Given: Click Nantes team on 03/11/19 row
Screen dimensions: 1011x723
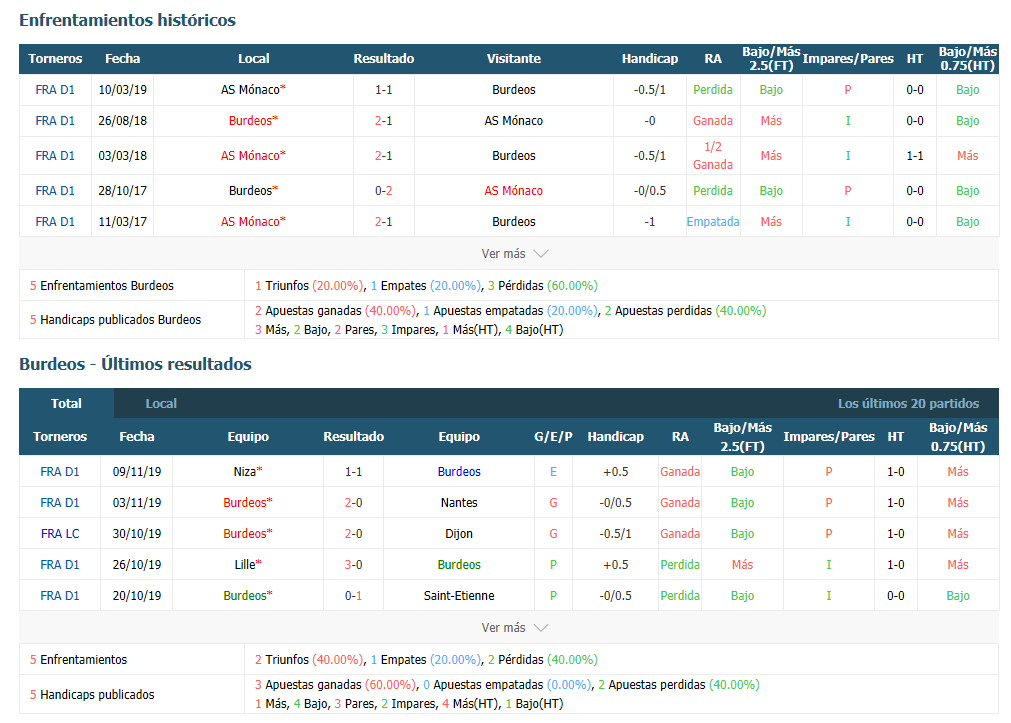Looking at the screenshot, I should tap(458, 502).
